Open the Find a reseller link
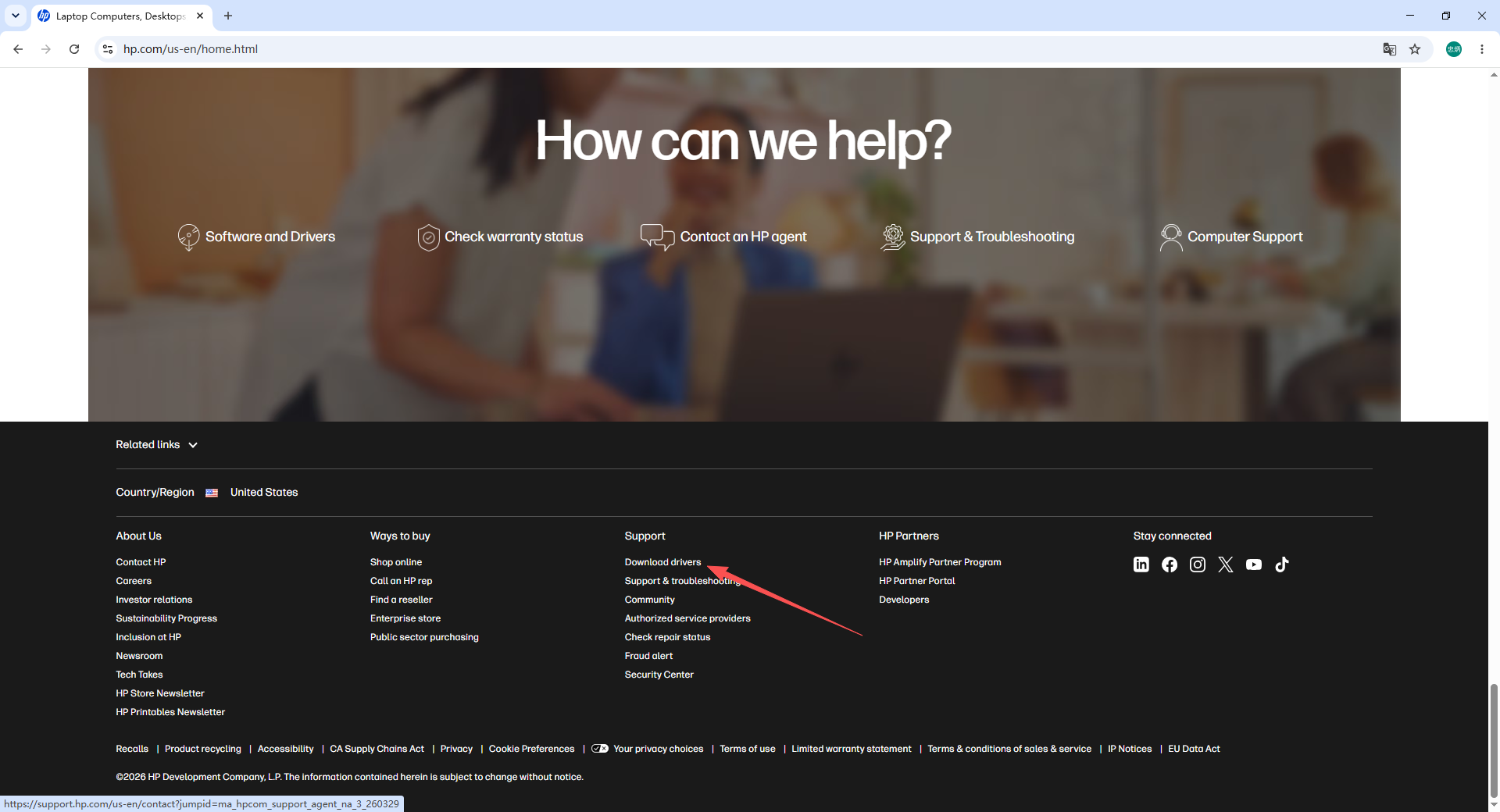Image resolution: width=1500 pixels, height=812 pixels. pos(401,600)
